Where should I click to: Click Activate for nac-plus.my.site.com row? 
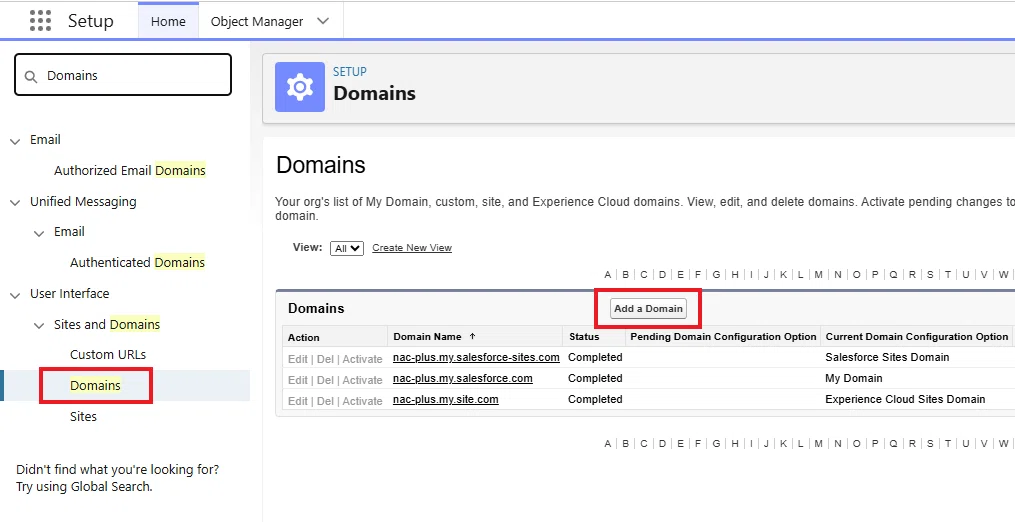362,401
